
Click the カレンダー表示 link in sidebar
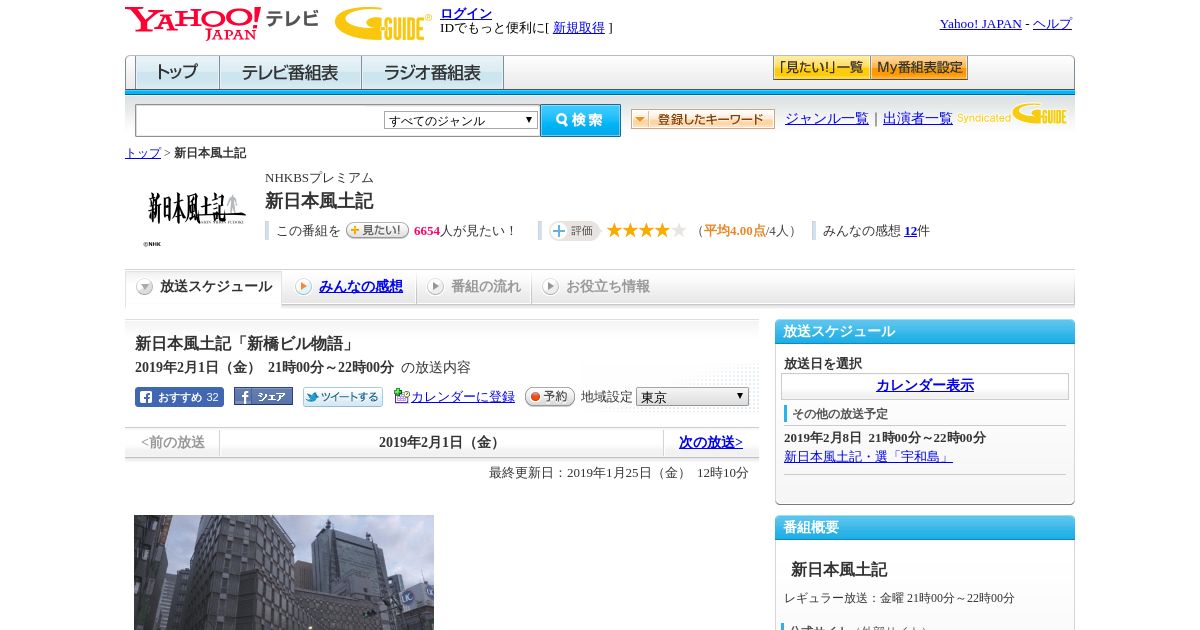pos(925,385)
